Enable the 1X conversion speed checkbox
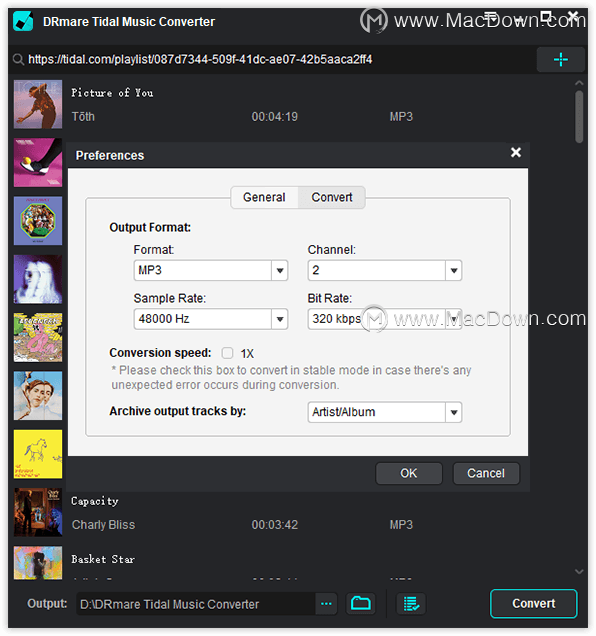This screenshot has height=636, width=596. click(227, 353)
